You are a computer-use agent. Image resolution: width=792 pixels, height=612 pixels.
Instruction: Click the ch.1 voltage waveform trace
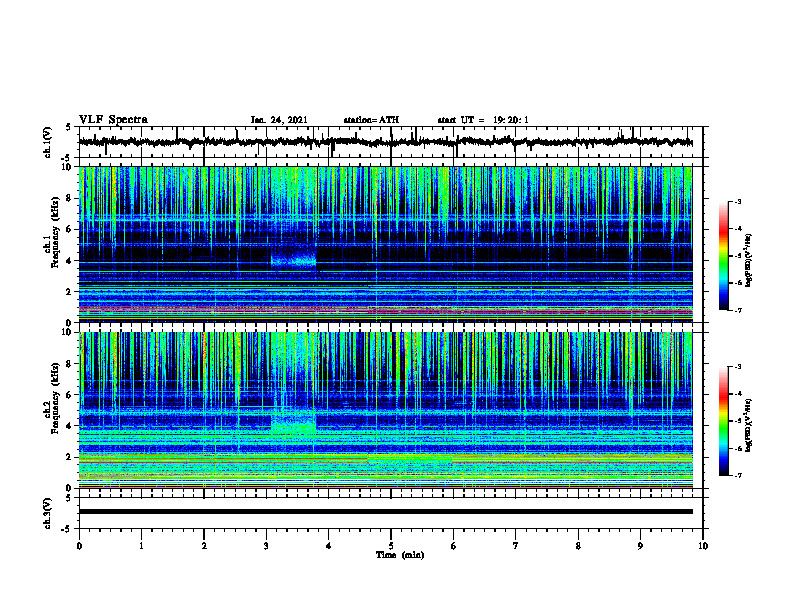point(385,142)
